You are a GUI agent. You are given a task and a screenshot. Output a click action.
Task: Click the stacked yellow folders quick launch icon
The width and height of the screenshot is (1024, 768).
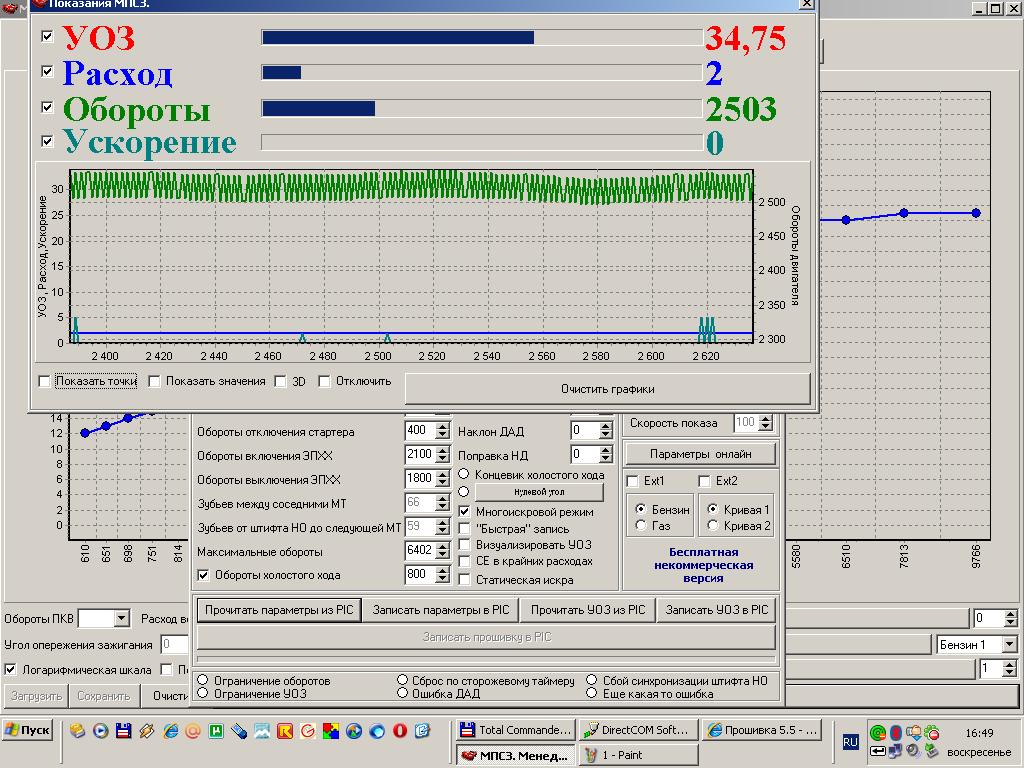(78, 731)
